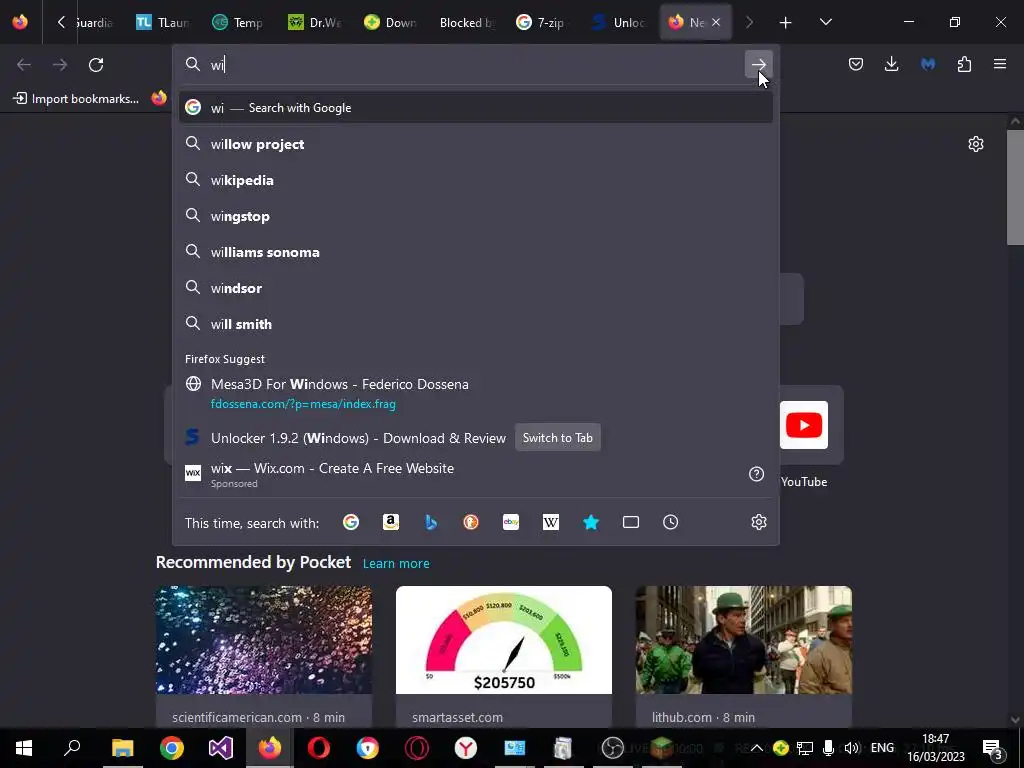Open the Wix.com sponsored suggestion

[475, 475]
